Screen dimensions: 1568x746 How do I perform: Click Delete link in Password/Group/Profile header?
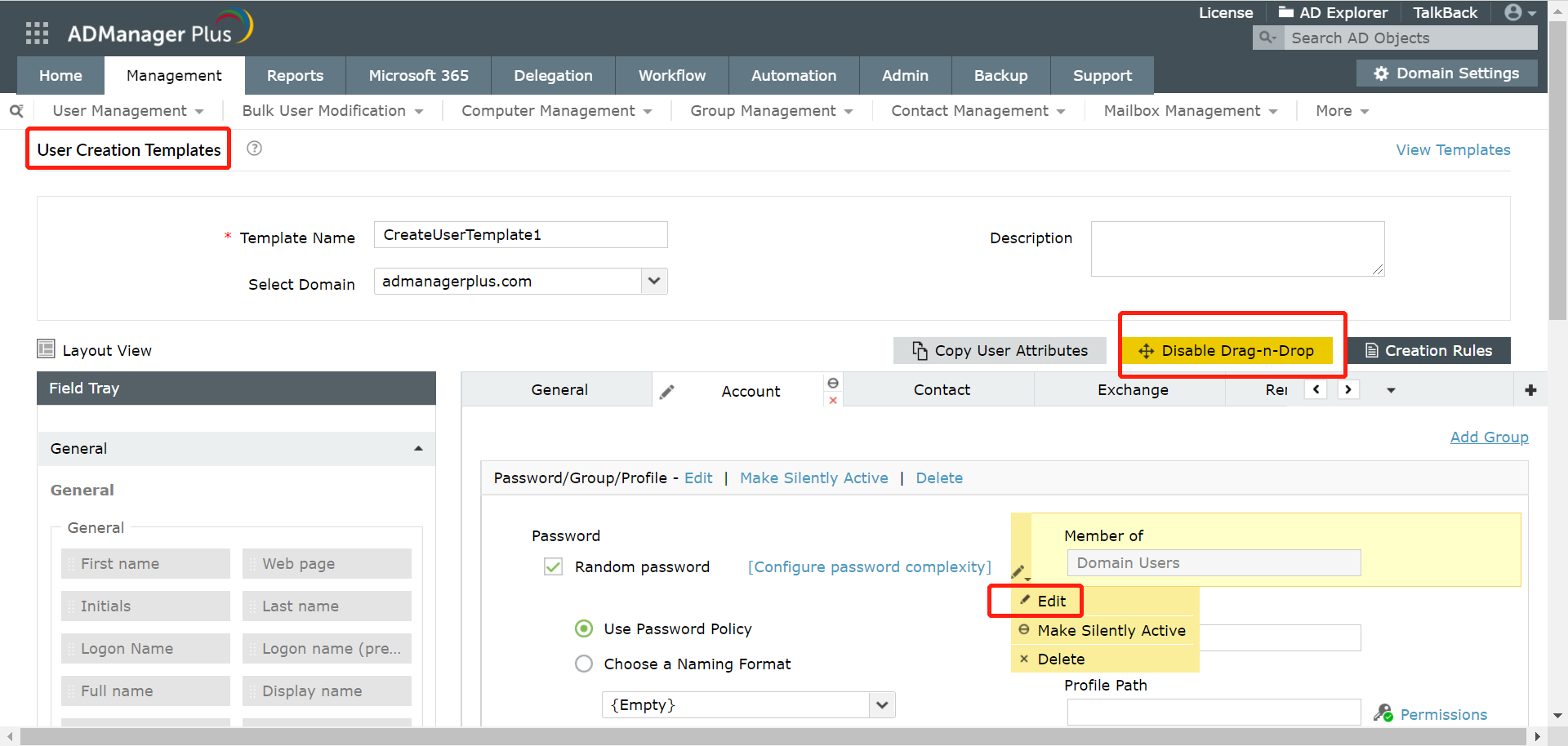tap(939, 477)
